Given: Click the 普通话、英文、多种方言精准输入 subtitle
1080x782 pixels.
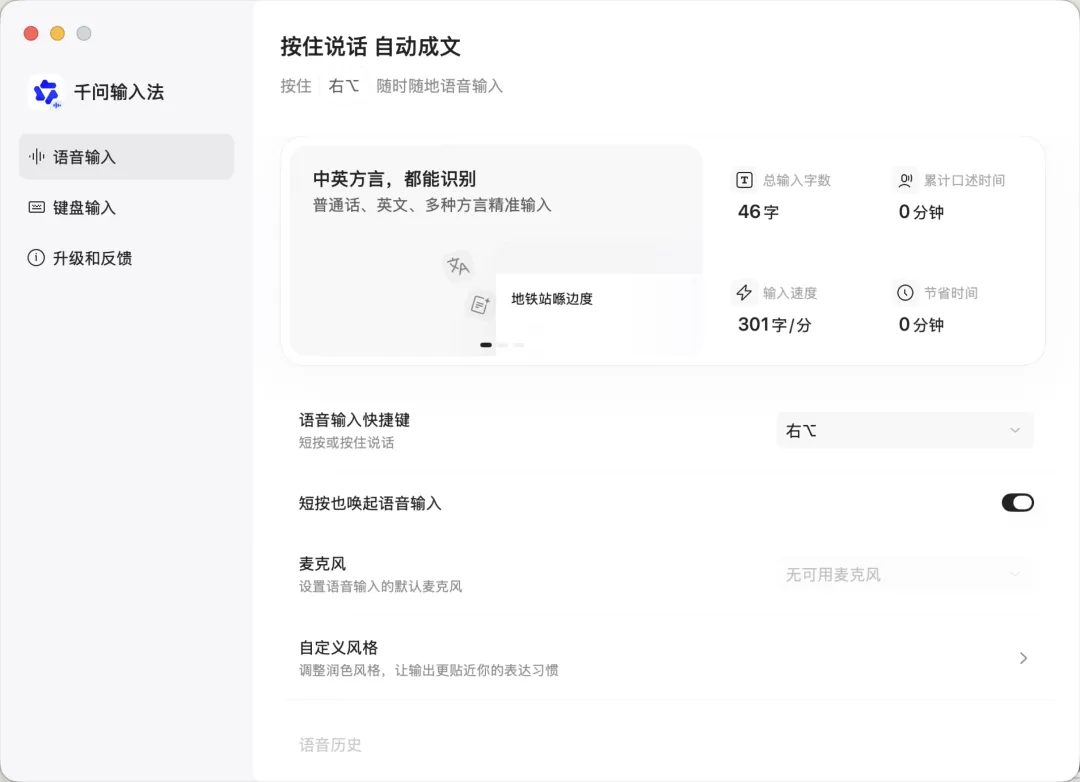Looking at the screenshot, I should tap(432, 205).
